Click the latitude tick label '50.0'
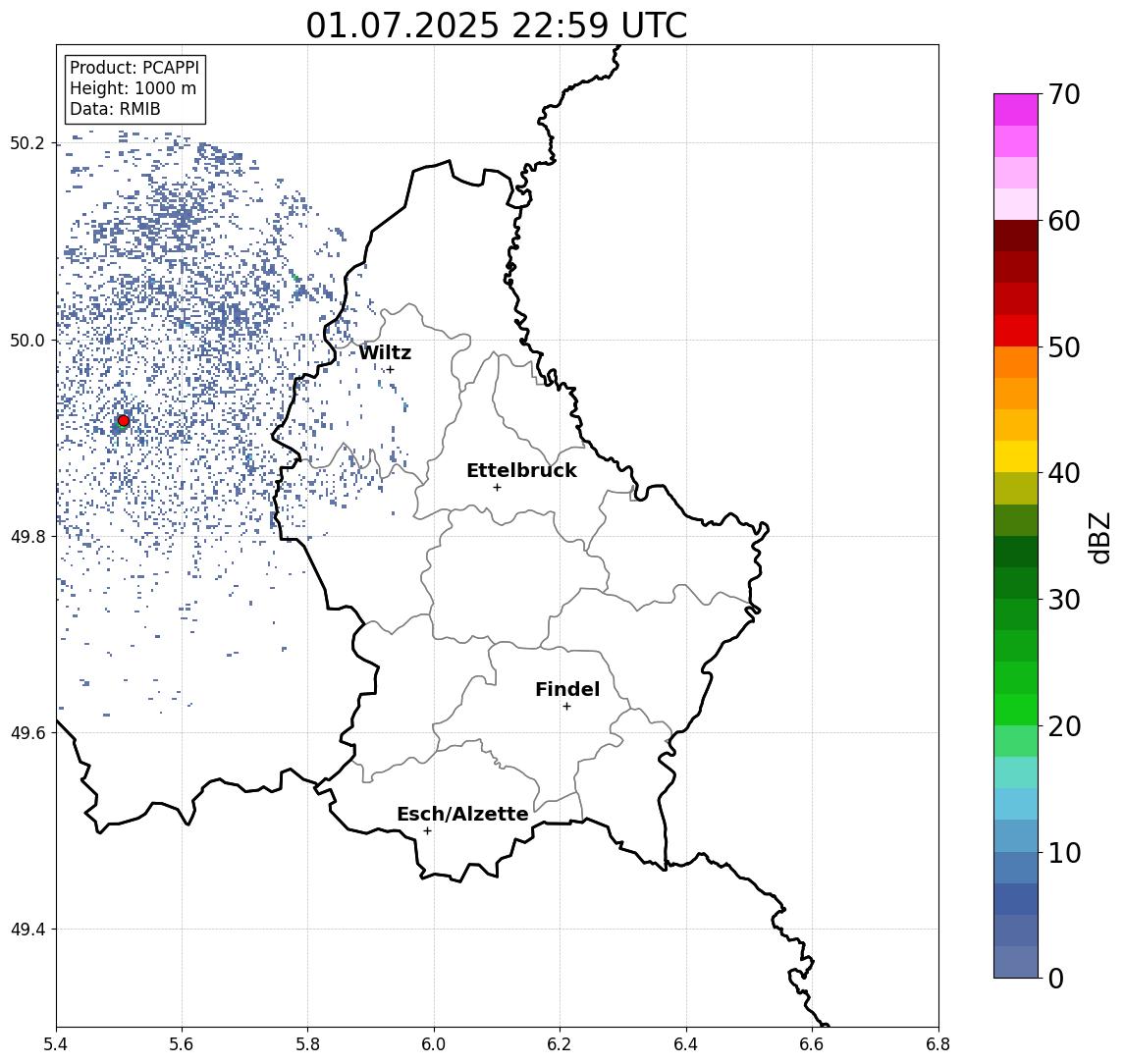 27,340
